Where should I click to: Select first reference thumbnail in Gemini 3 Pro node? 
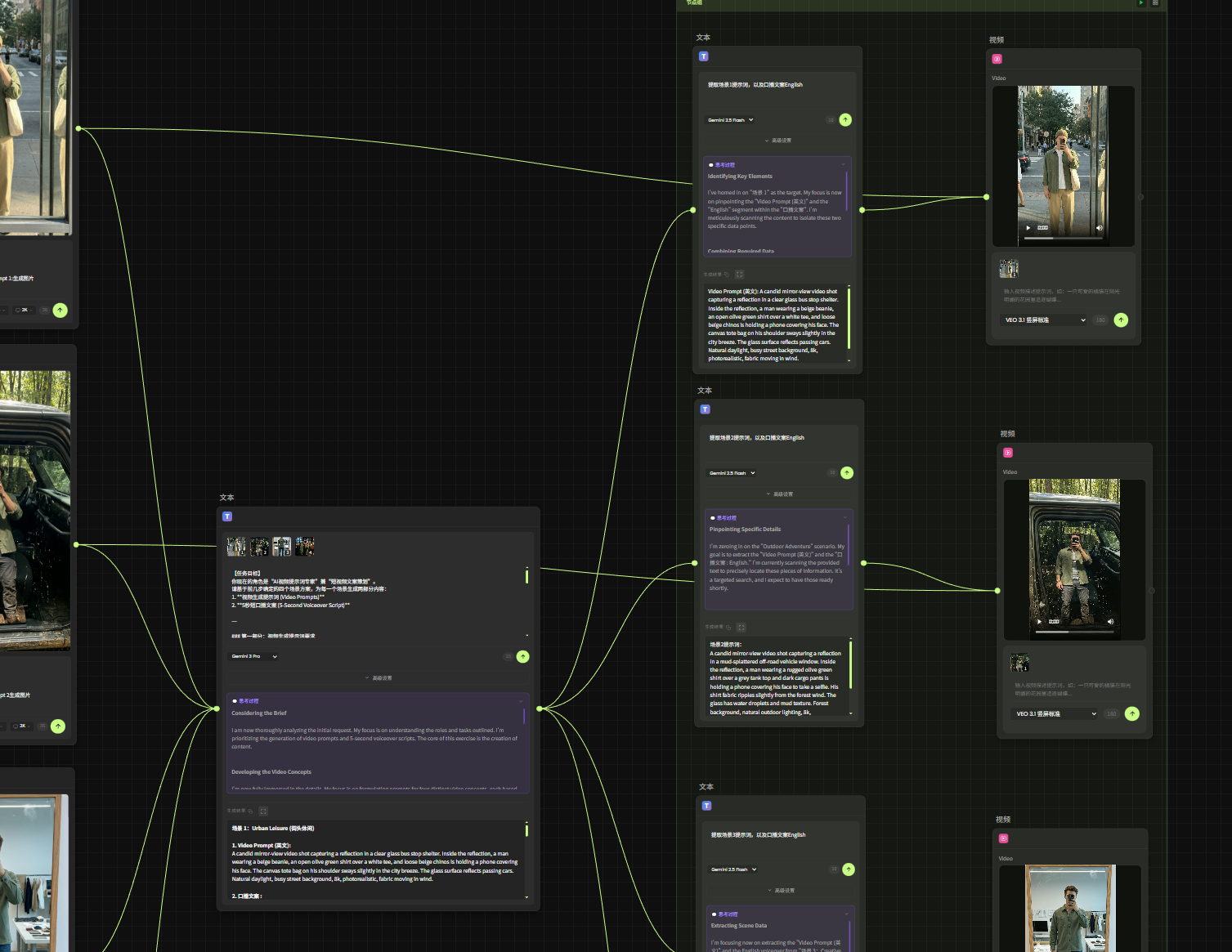coord(236,546)
